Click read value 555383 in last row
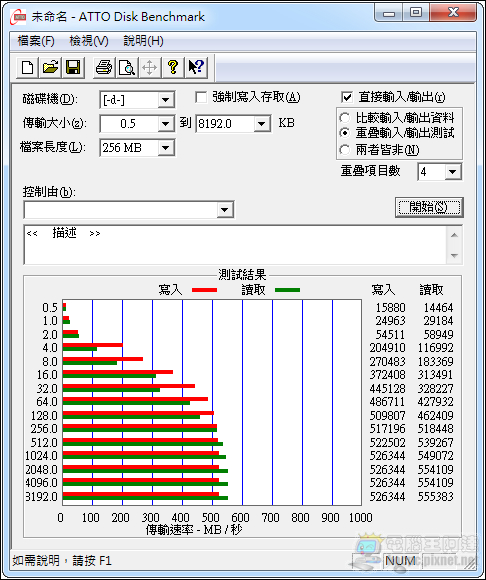Image resolution: width=486 pixels, height=580 pixels. pos(435,496)
